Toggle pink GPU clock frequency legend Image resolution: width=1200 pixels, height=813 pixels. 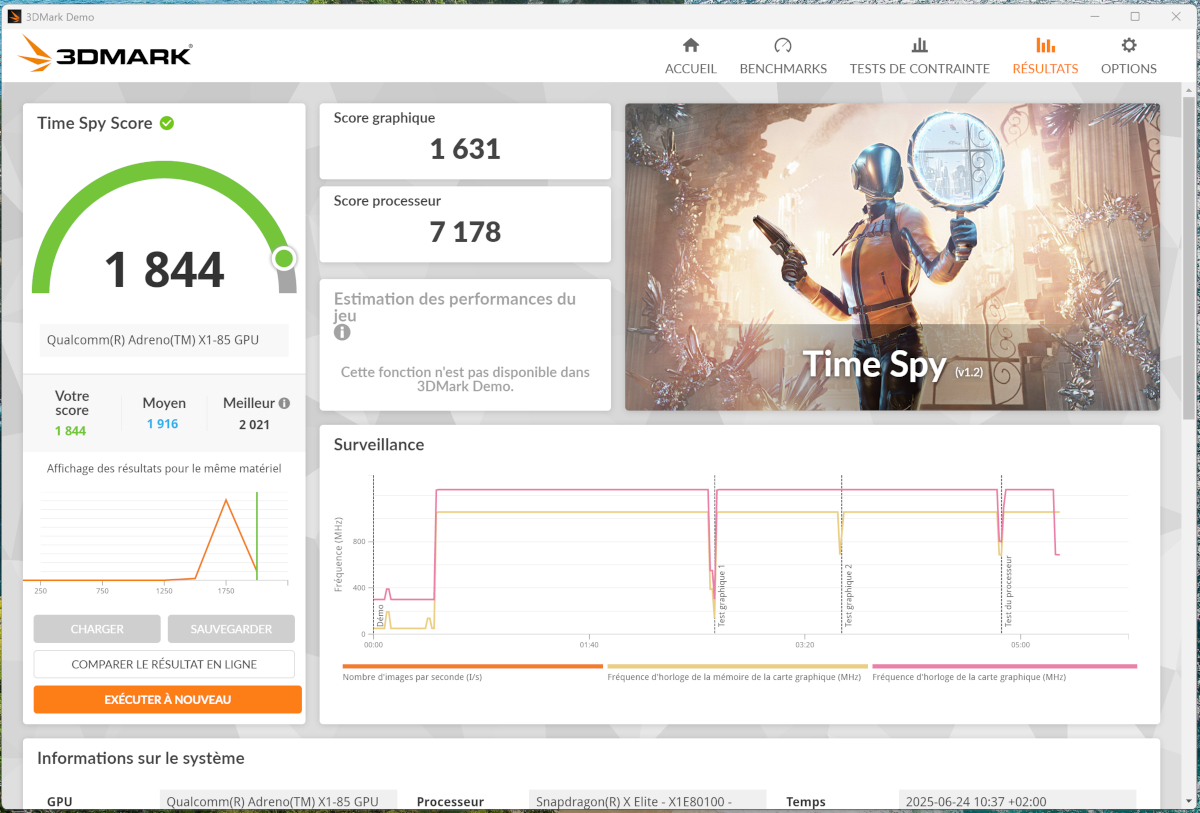tap(1004, 672)
